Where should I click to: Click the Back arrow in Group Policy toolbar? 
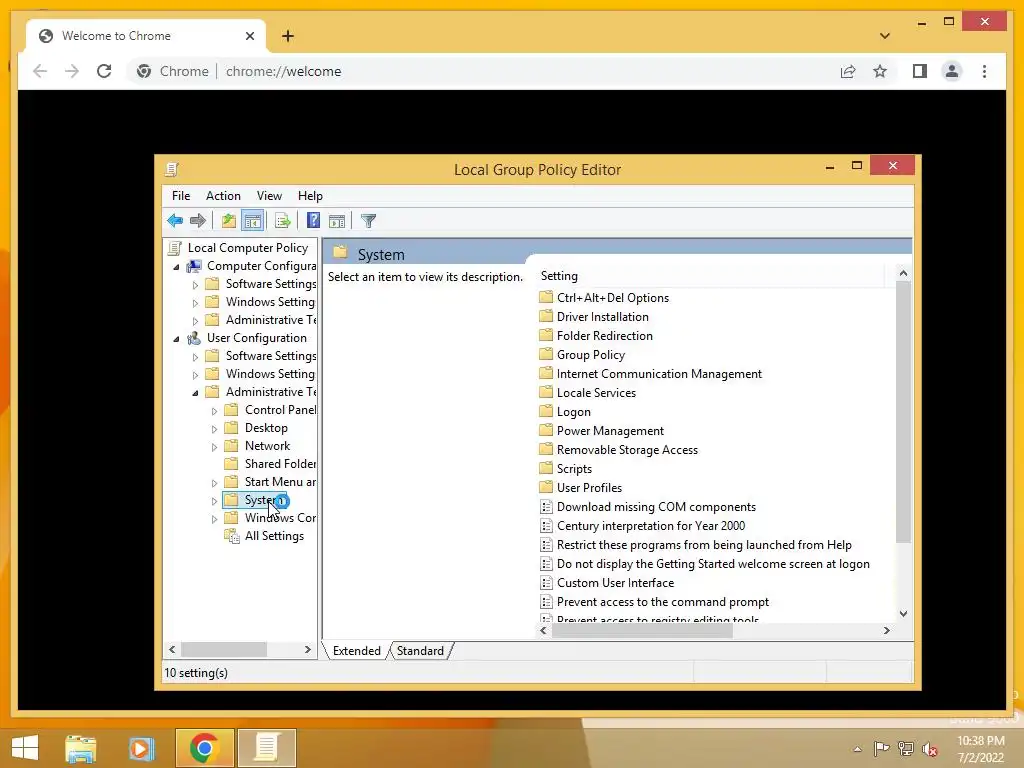pos(175,221)
